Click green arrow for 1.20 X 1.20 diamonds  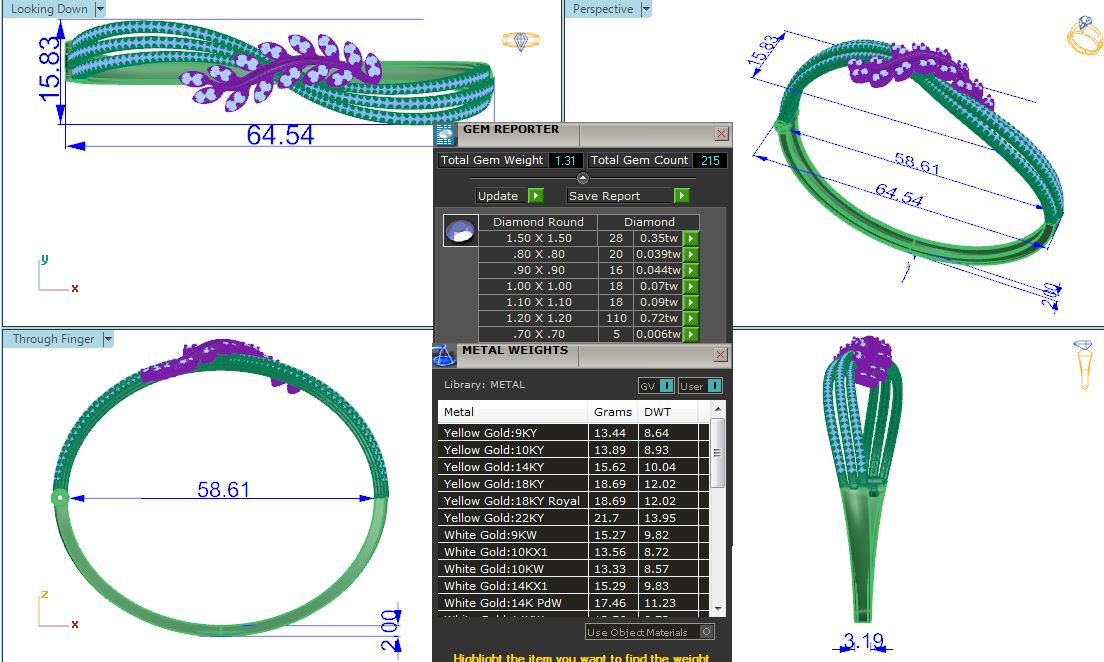pyautogui.click(x=690, y=318)
